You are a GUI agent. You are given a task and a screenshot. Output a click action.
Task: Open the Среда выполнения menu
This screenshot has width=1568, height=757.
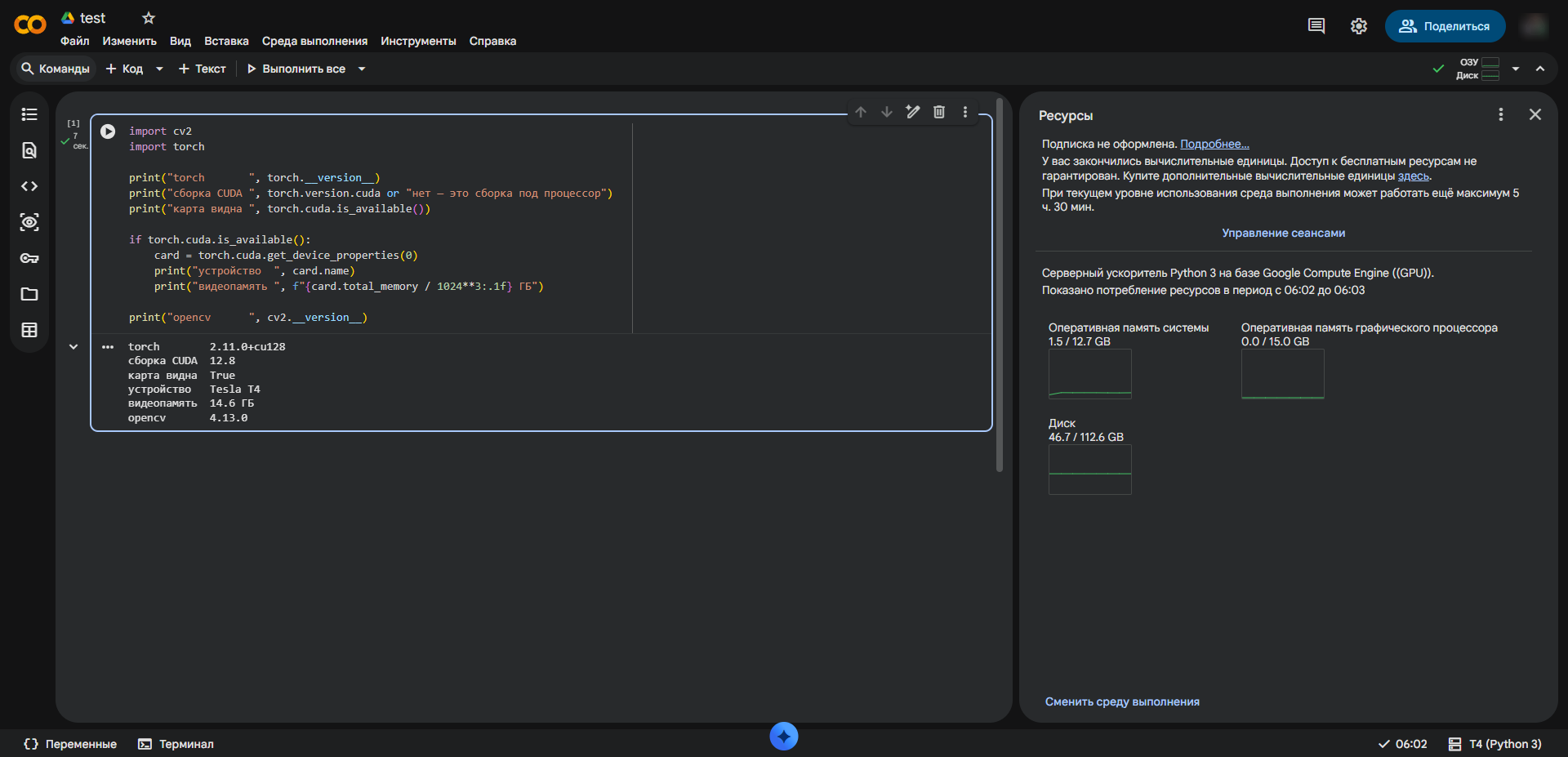pos(314,41)
